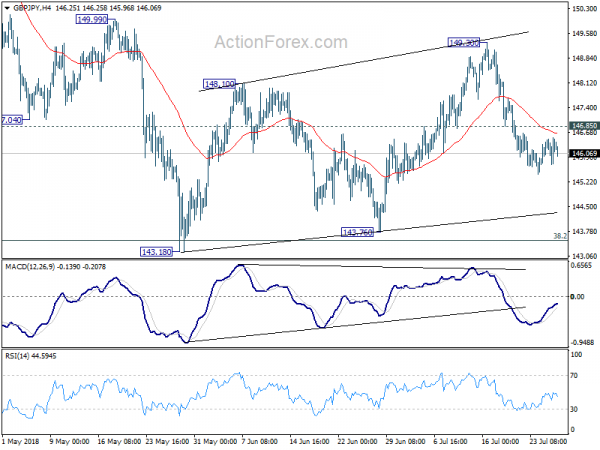Select the RSI(14) 44.5945 indicator label
600x450 pixels.
[x=31, y=356]
